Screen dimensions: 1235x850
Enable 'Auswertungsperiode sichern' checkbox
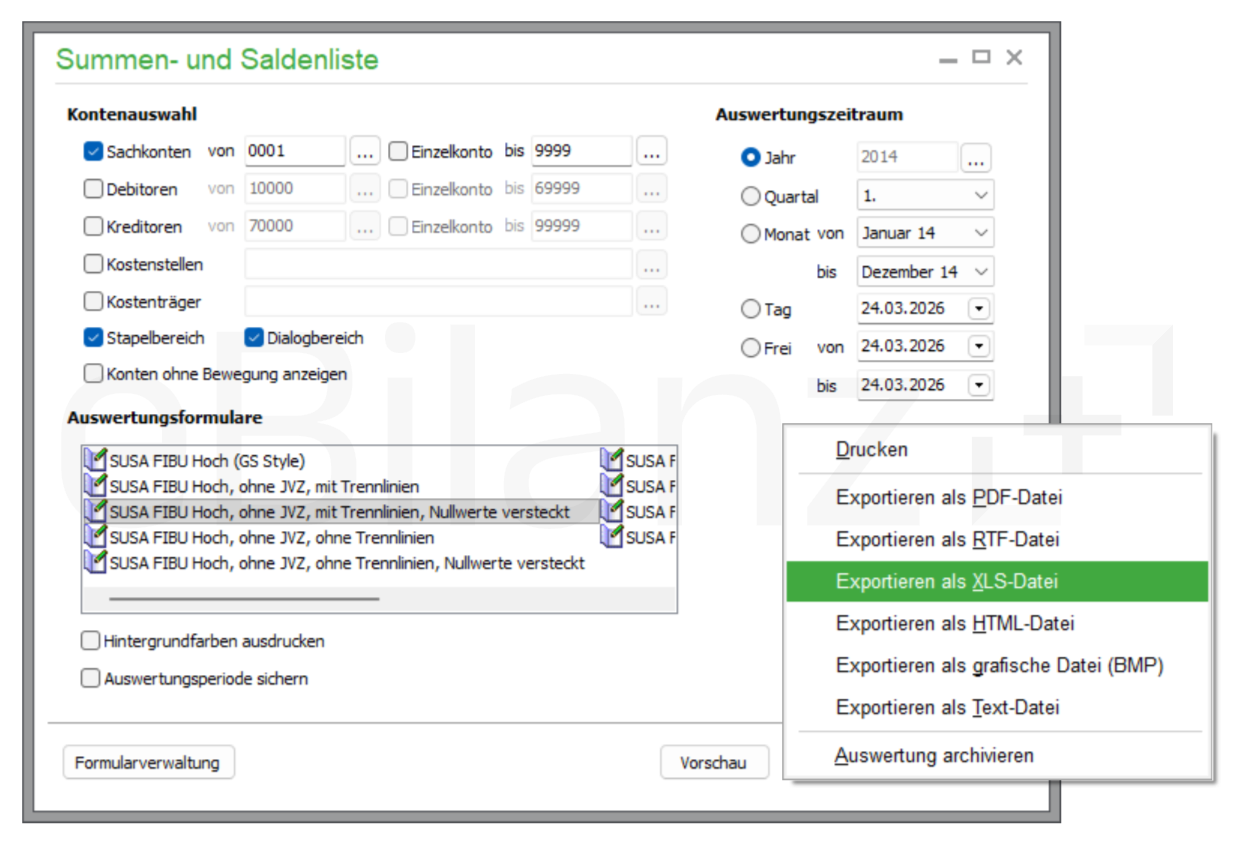(x=91, y=678)
